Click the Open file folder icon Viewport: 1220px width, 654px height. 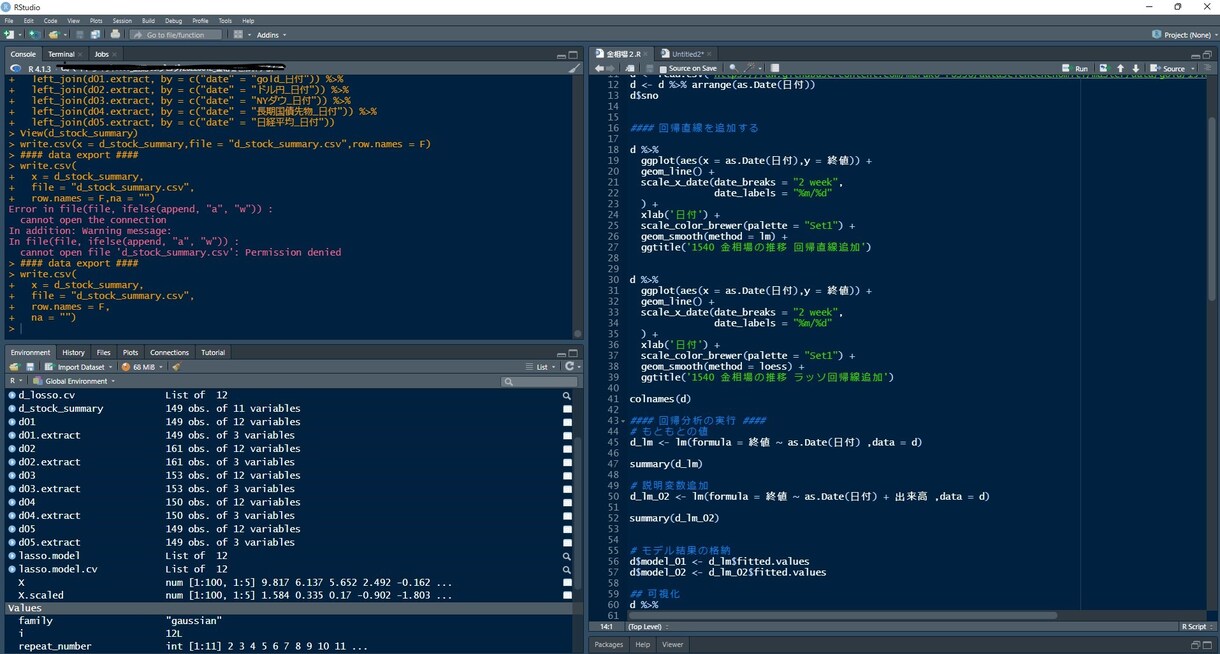click(55, 34)
